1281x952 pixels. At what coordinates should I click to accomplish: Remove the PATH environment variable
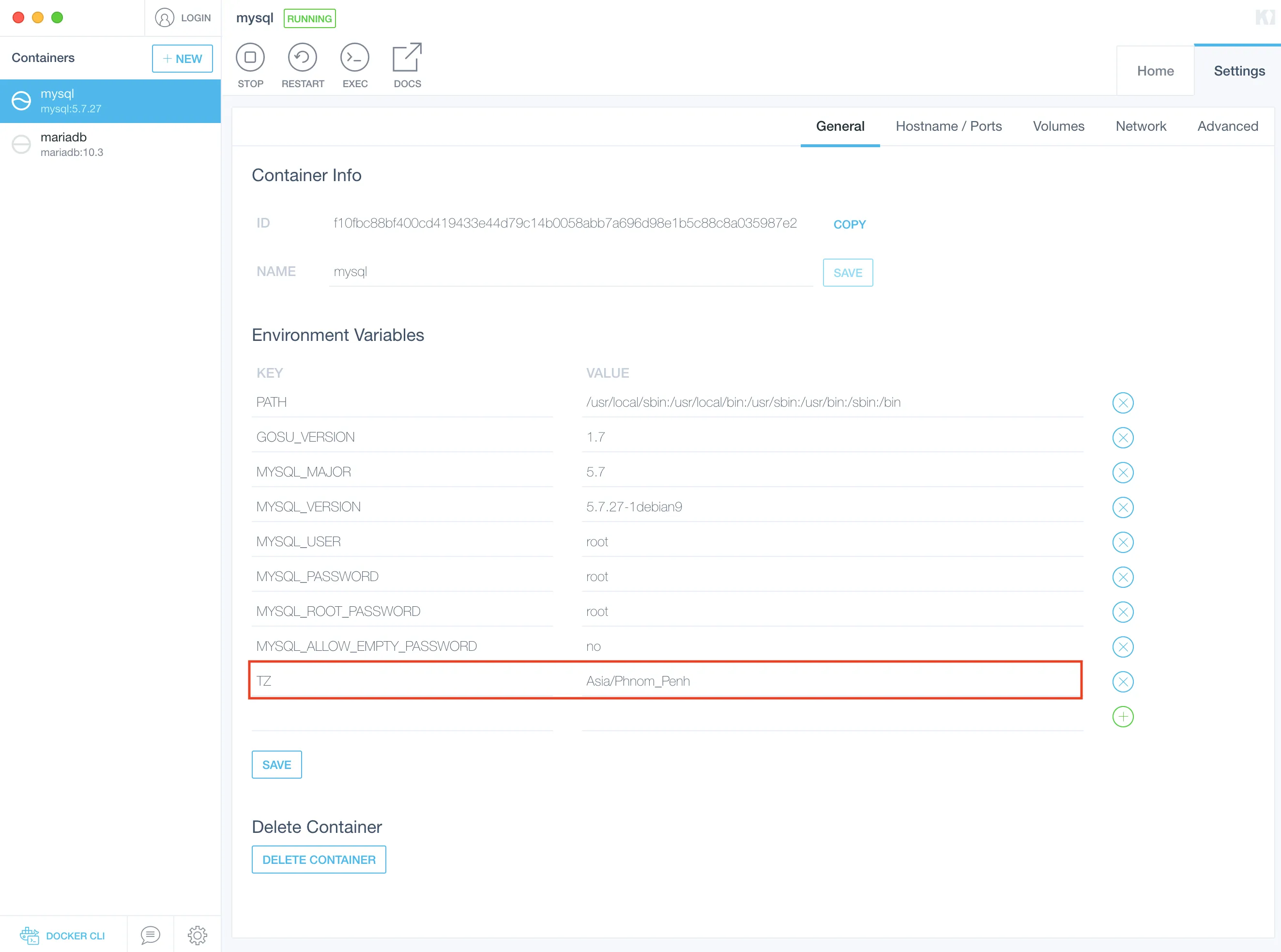(x=1123, y=403)
